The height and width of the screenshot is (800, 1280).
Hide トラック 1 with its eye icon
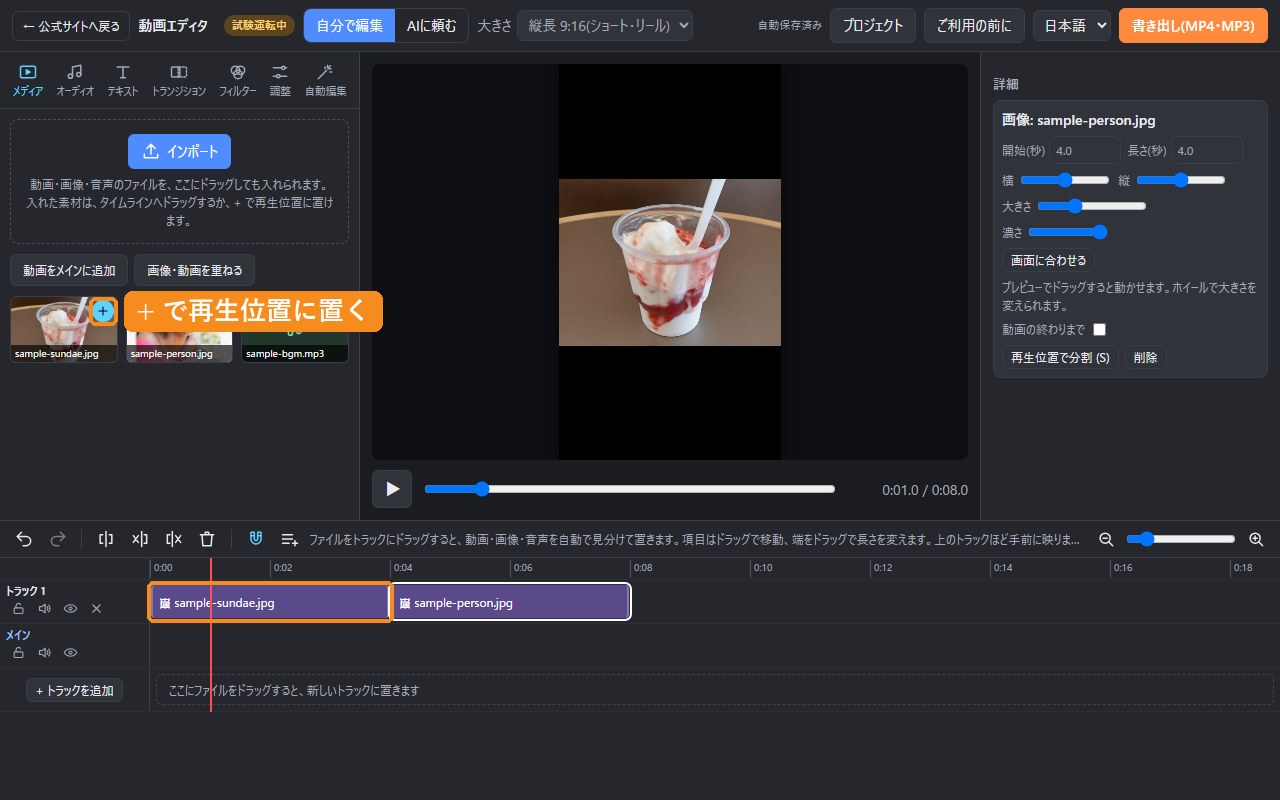(x=70, y=608)
